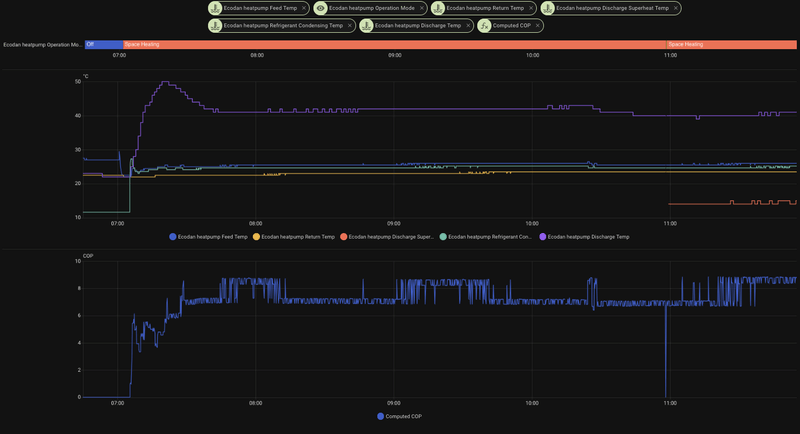Click the fx icon on Computed COP chip
800x434 pixels.
click(x=484, y=25)
